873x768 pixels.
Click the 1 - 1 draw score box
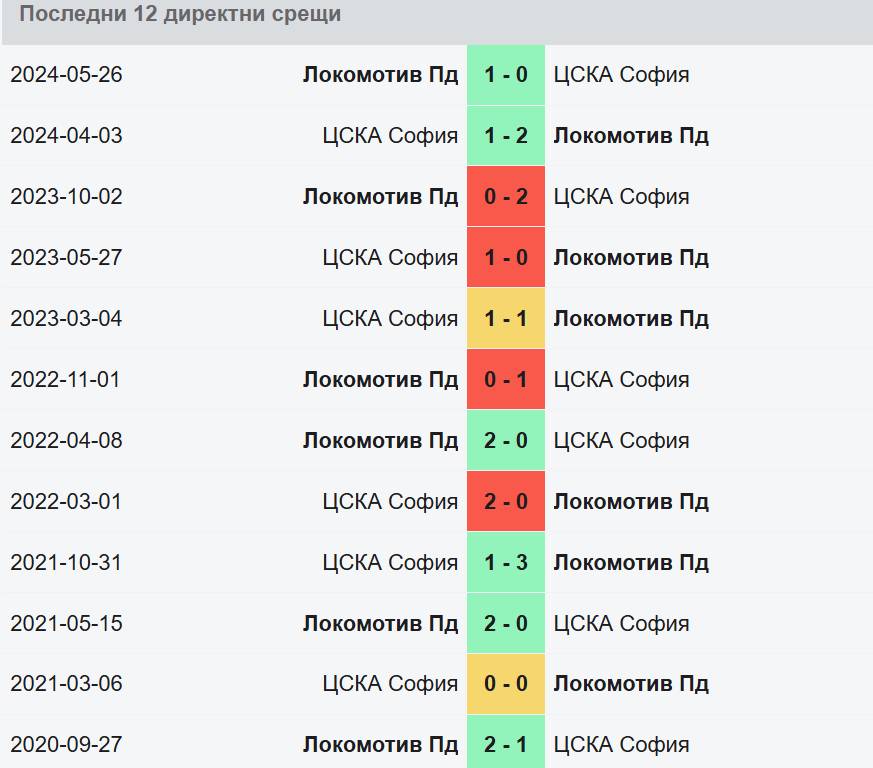point(506,319)
